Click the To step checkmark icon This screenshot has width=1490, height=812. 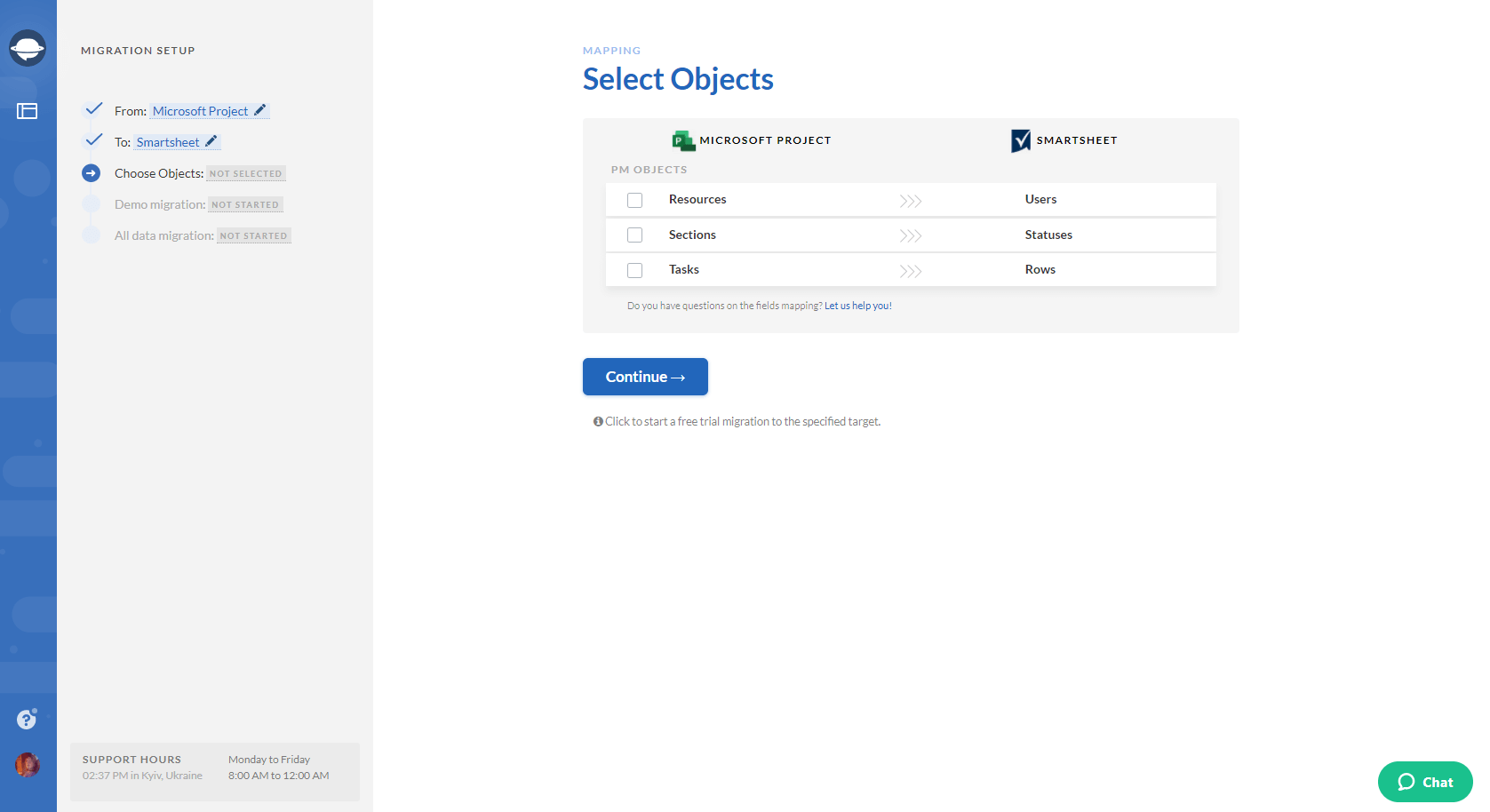coord(93,139)
